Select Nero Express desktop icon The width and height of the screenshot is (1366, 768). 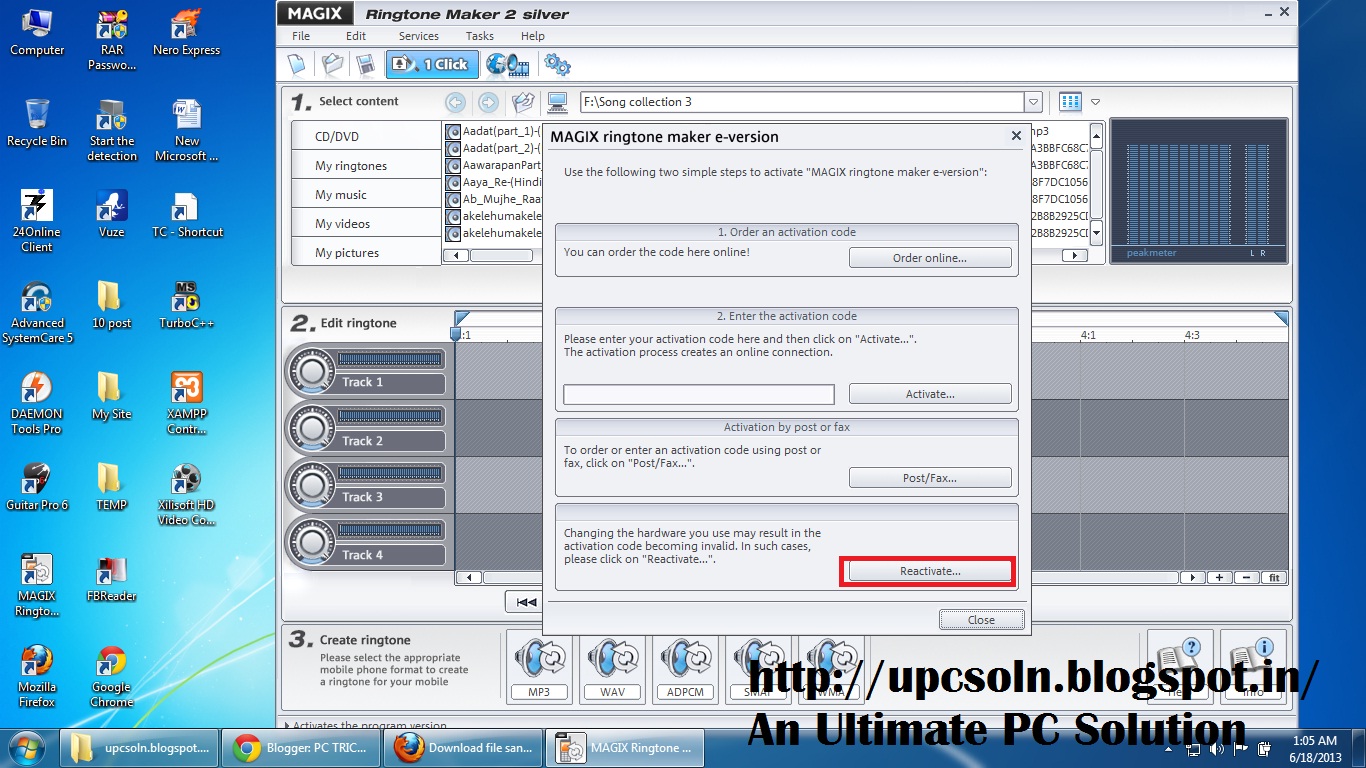click(186, 34)
